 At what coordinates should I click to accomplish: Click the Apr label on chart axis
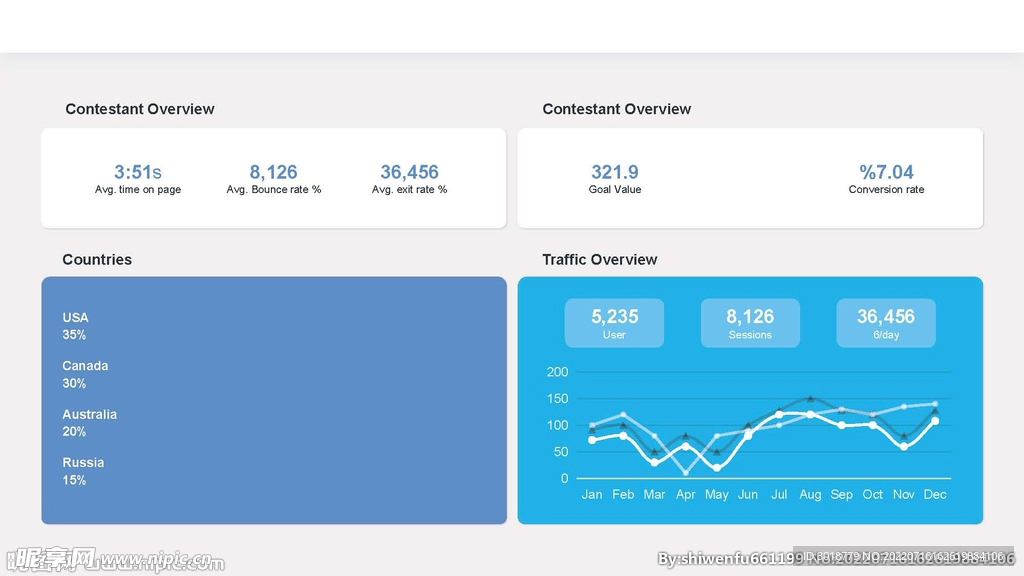(x=685, y=494)
